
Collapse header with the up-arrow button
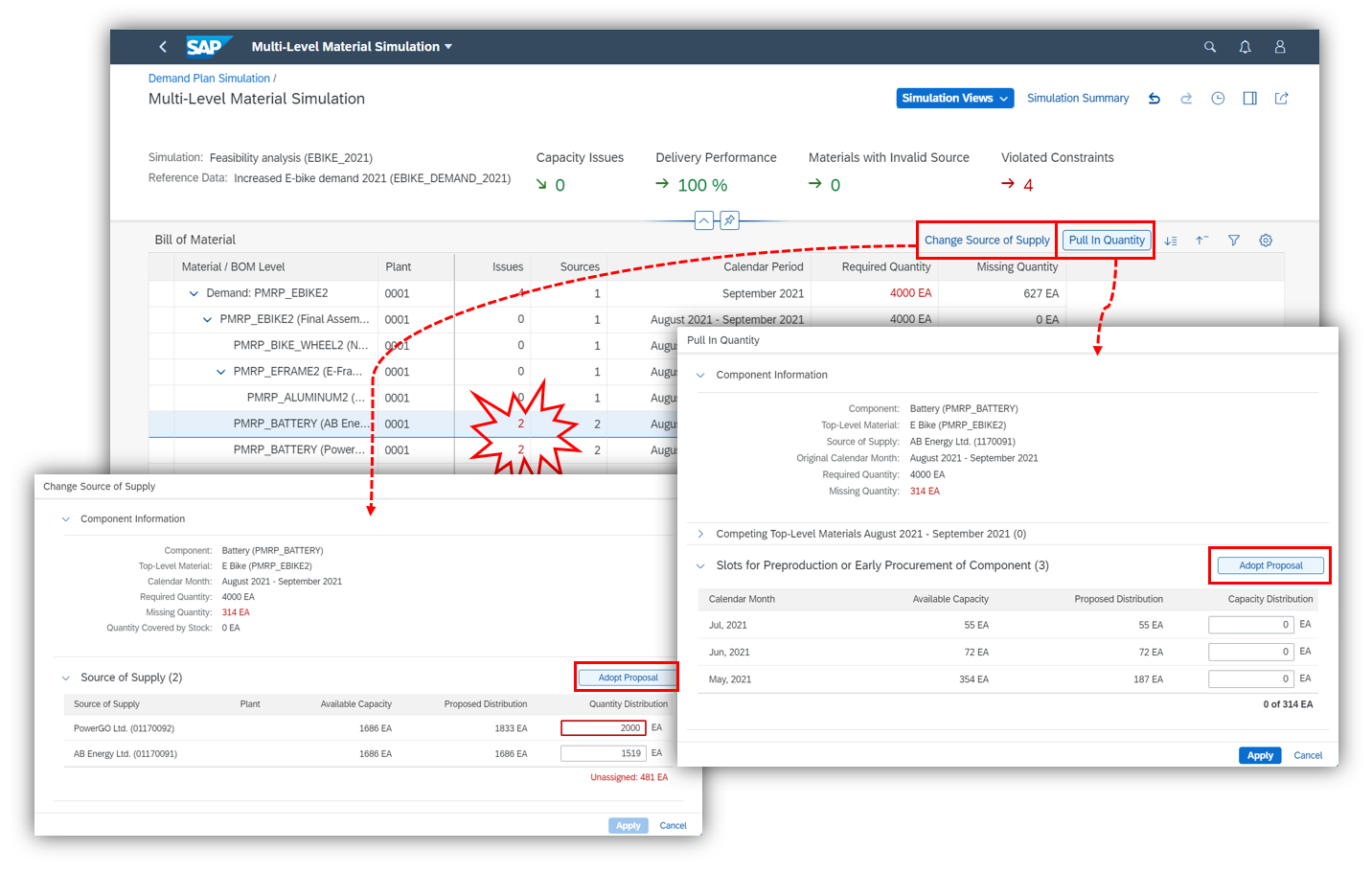[704, 220]
